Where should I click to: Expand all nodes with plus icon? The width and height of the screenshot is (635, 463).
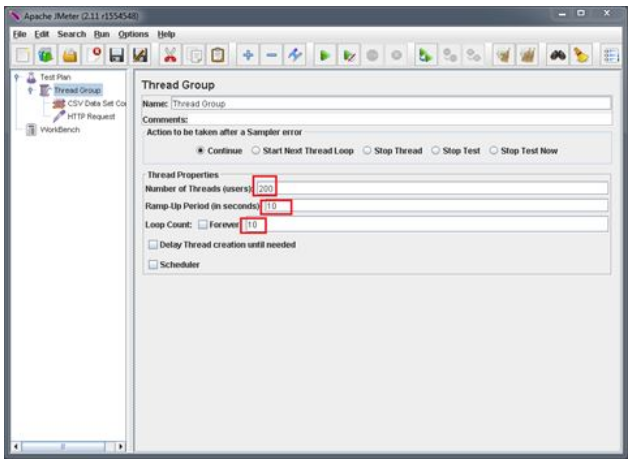pos(248,55)
